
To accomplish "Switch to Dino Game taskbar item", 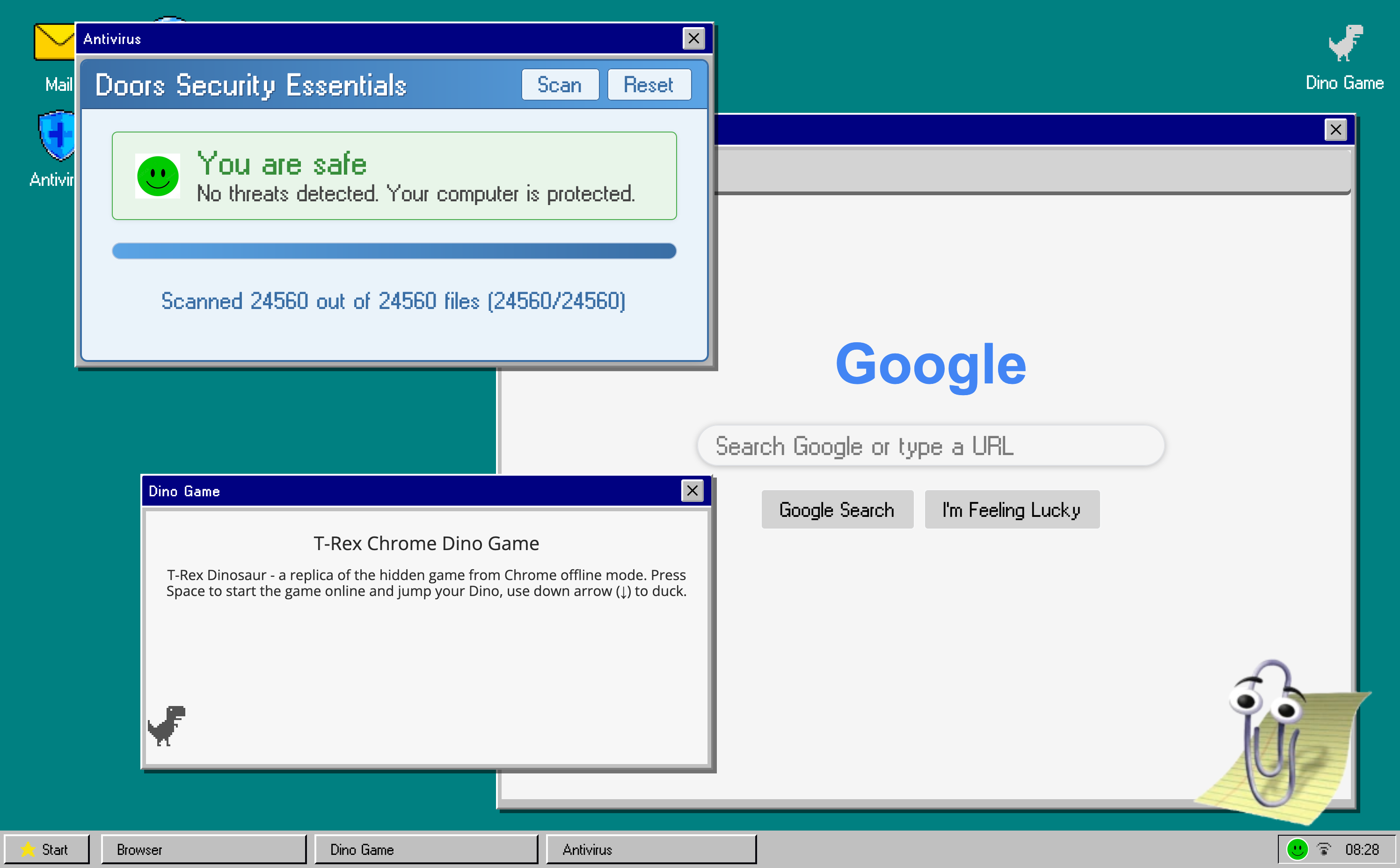I will [425, 849].
